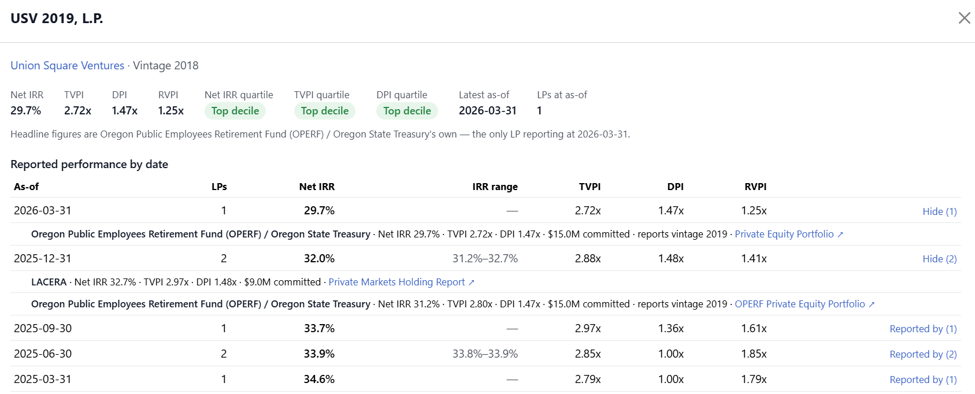Expand Reported by (1) for 2025-09-30
The image size is (975, 394).
923,329
